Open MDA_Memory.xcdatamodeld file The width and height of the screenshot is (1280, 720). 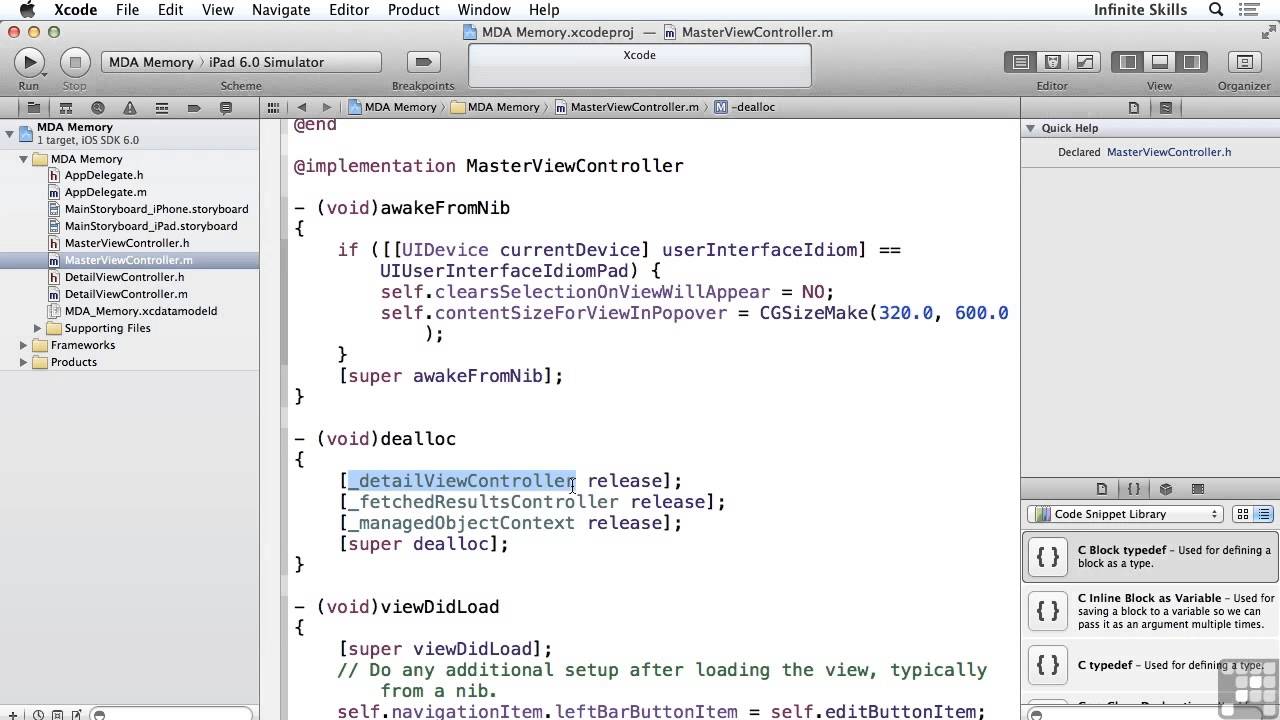pos(141,311)
